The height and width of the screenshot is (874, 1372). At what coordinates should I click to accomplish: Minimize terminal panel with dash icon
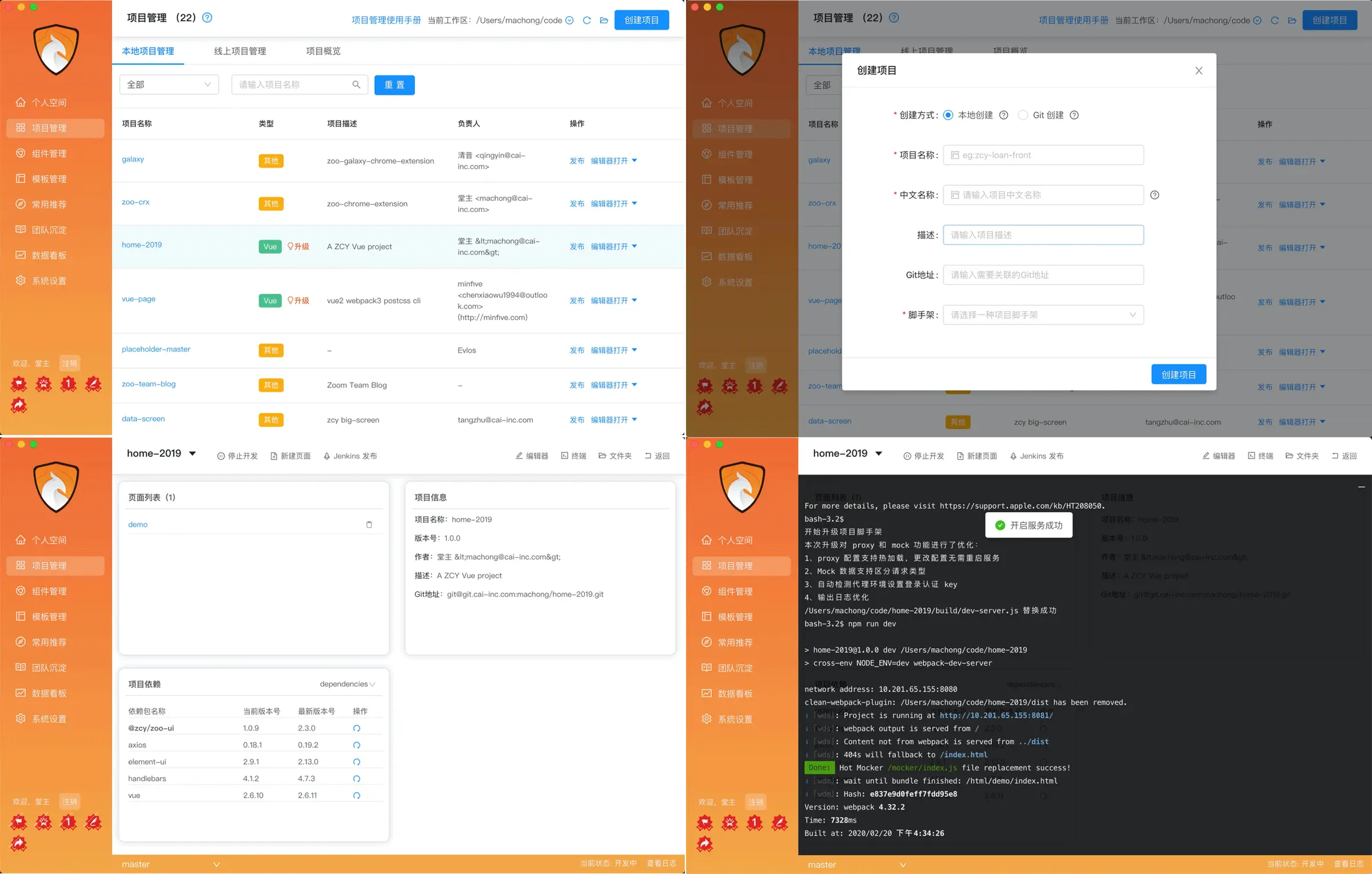(x=1361, y=487)
